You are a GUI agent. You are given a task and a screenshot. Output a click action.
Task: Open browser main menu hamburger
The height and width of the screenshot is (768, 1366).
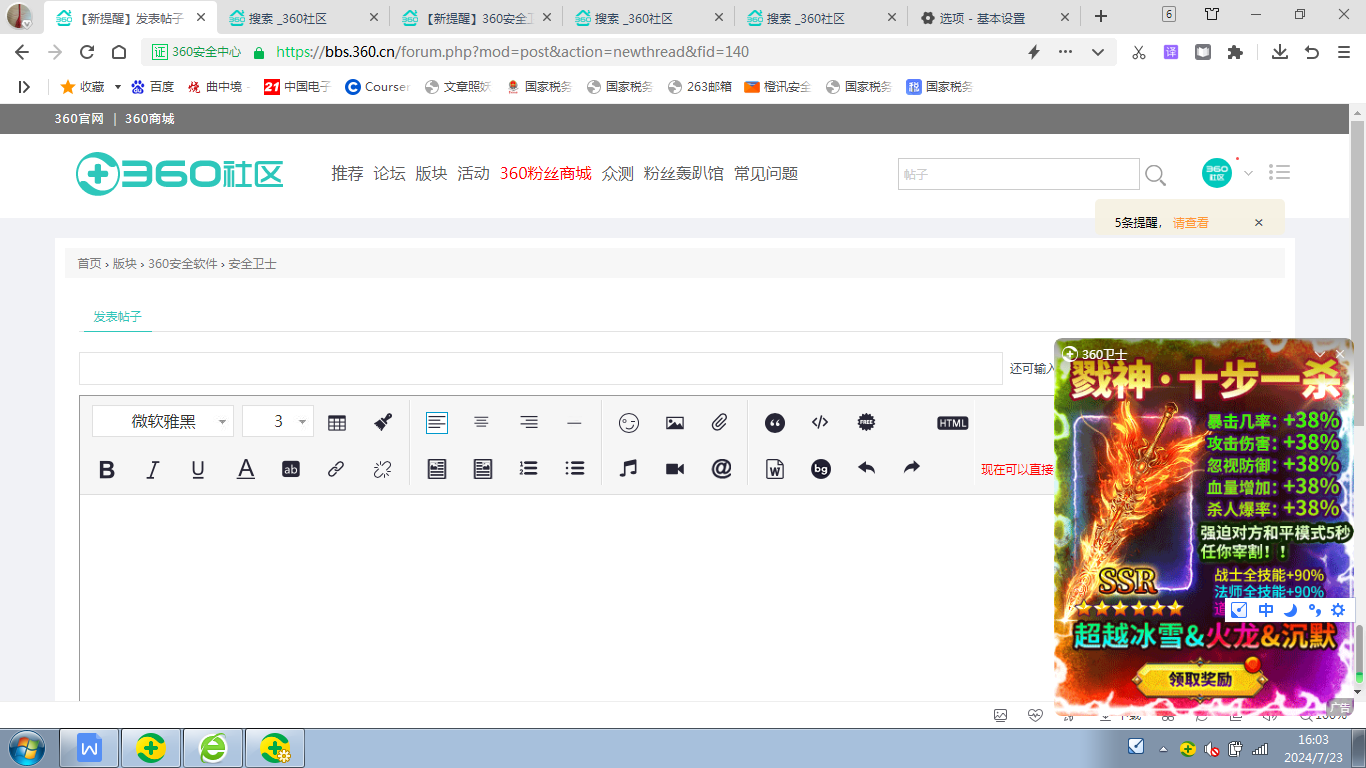pyautogui.click(x=1344, y=52)
